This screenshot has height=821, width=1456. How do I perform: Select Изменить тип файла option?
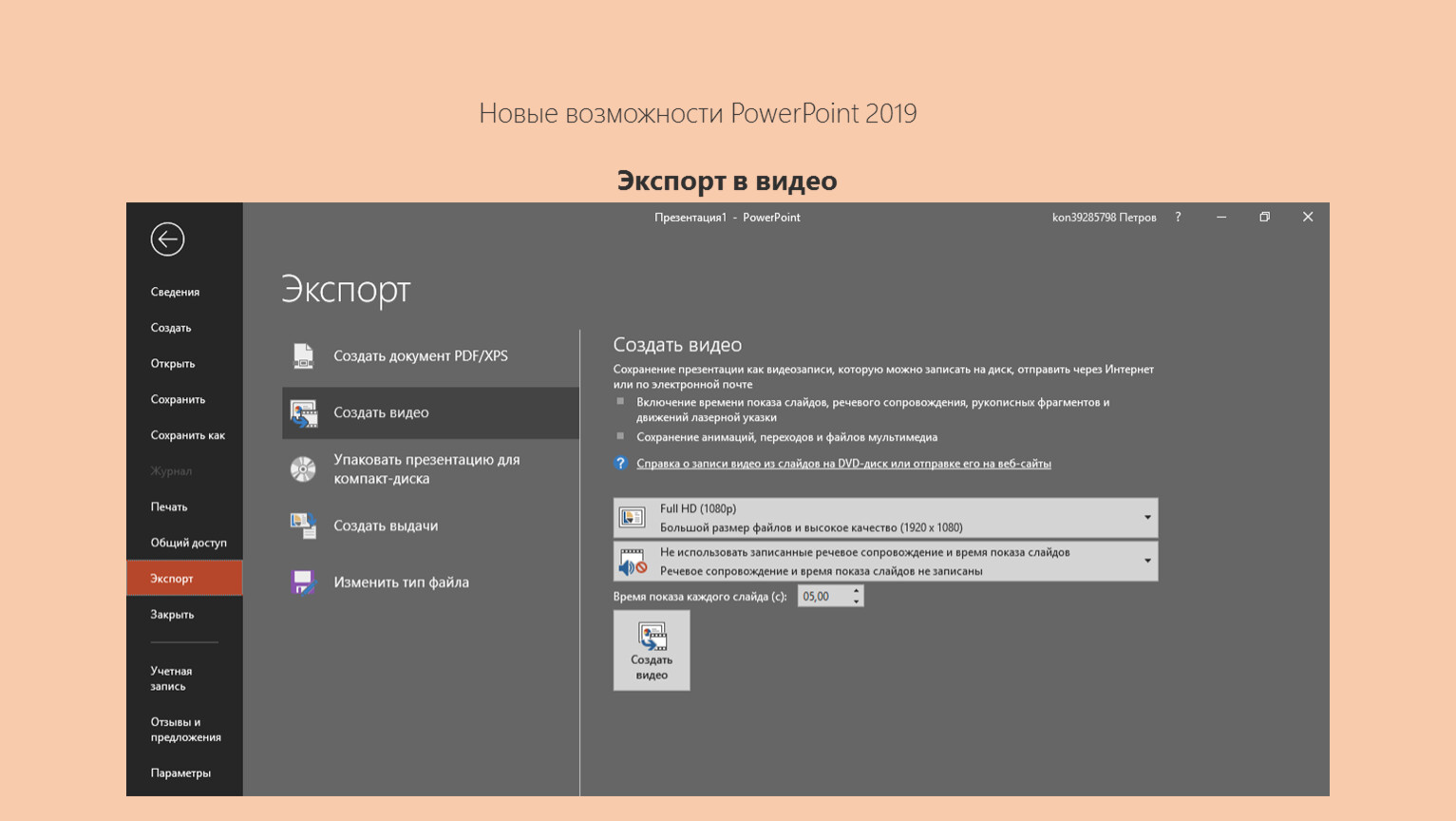[x=430, y=582]
